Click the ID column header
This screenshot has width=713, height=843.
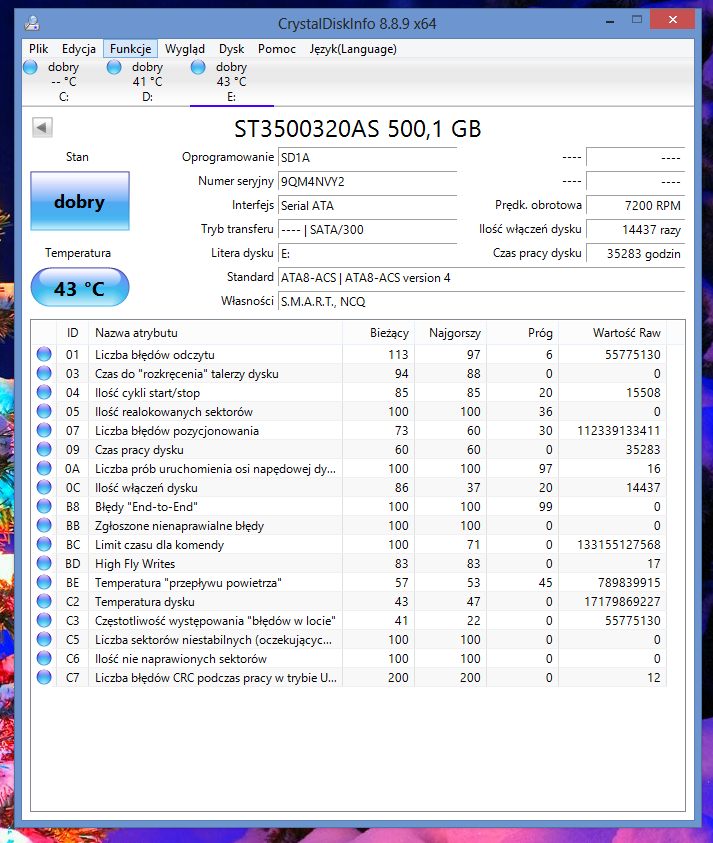tap(73, 333)
